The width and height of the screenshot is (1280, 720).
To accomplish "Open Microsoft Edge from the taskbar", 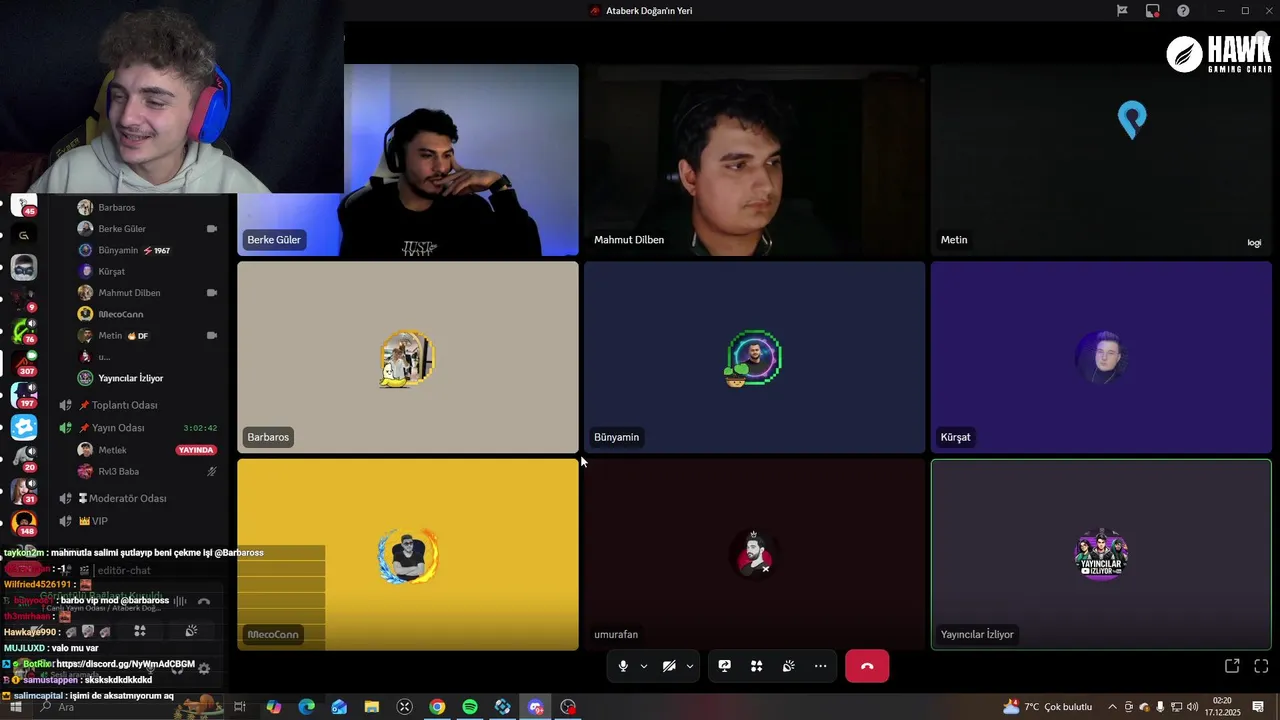I will tap(306, 707).
